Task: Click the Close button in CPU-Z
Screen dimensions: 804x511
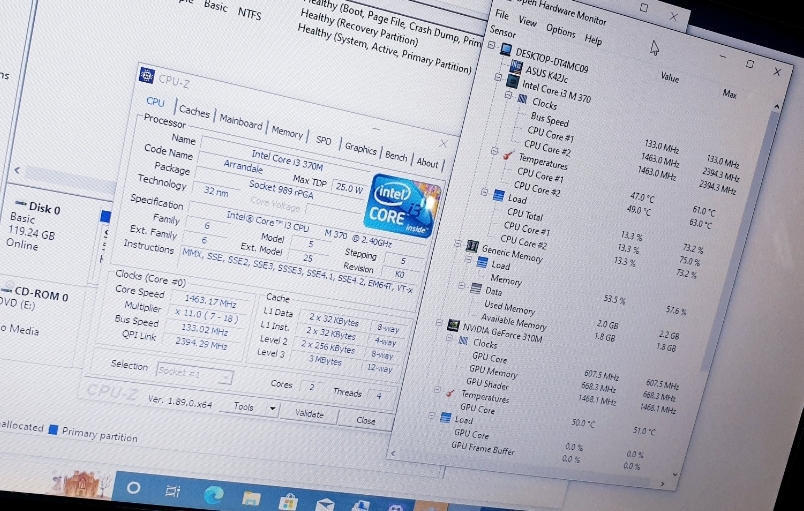Action: pos(366,420)
